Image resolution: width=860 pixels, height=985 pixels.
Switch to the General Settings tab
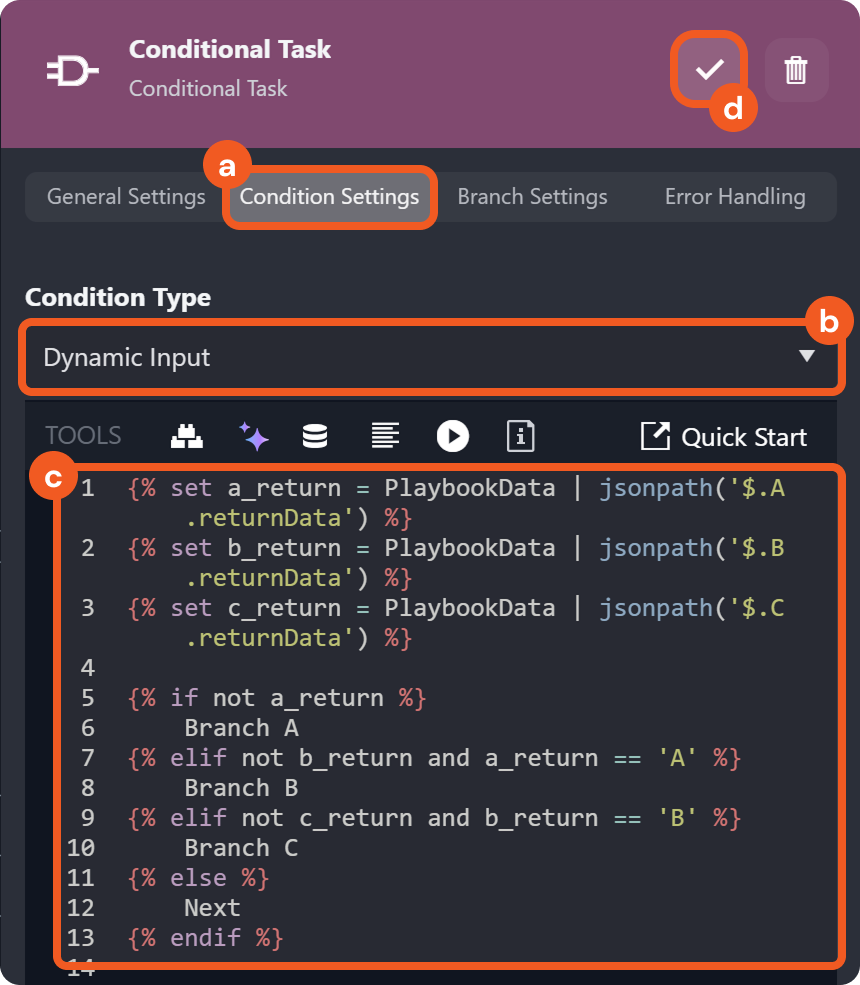(x=126, y=197)
